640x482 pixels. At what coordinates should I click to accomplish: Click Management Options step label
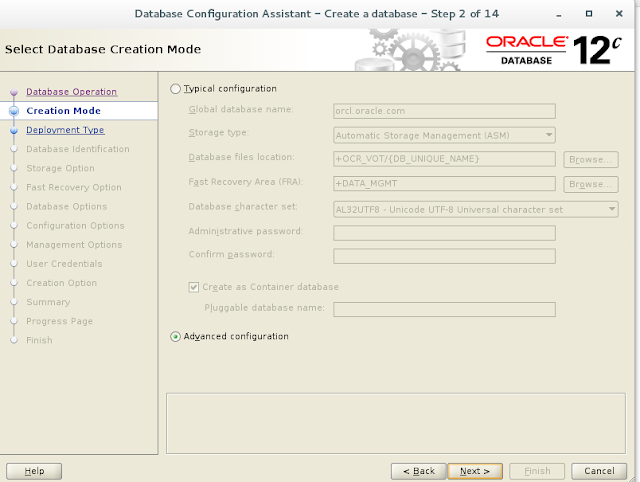tap(74, 245)
